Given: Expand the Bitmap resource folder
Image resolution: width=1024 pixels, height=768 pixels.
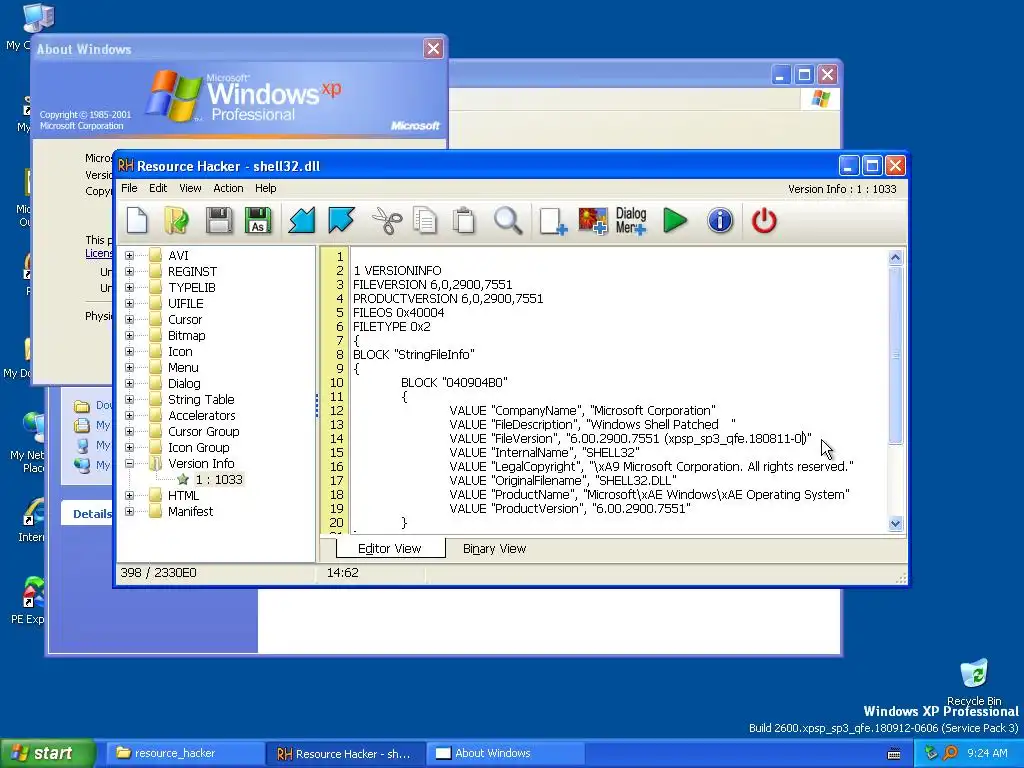Looking at the screenshot, I should [x=129, y=336].
